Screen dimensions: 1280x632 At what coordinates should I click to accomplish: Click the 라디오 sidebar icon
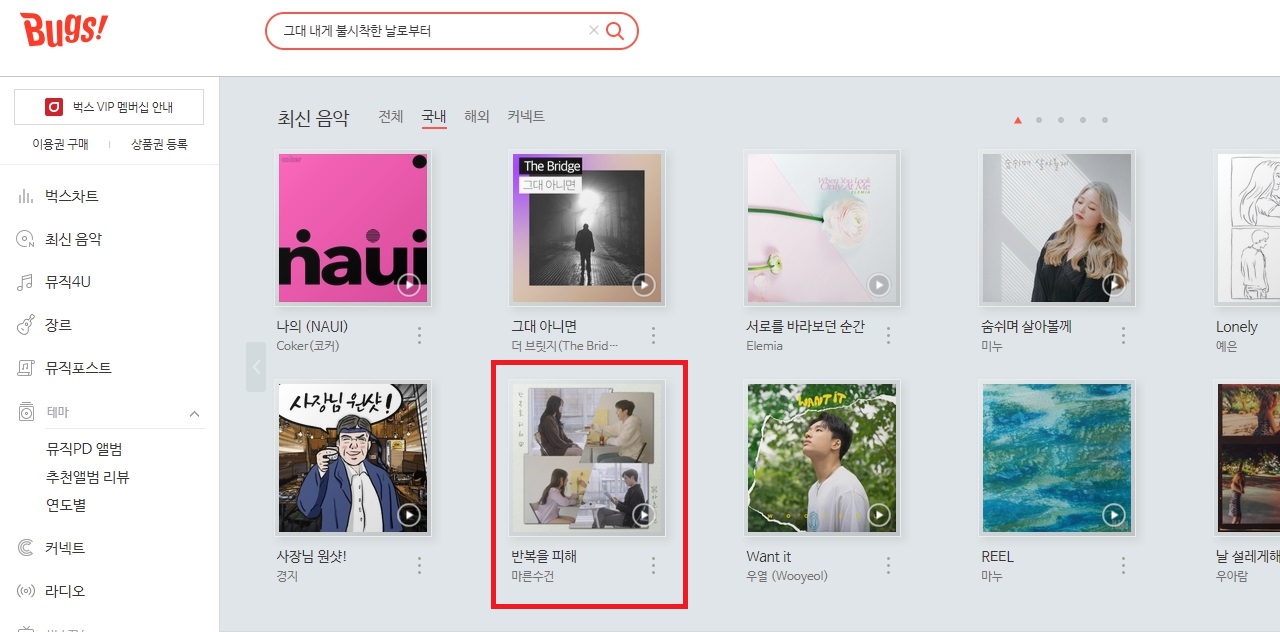[26, 591]
